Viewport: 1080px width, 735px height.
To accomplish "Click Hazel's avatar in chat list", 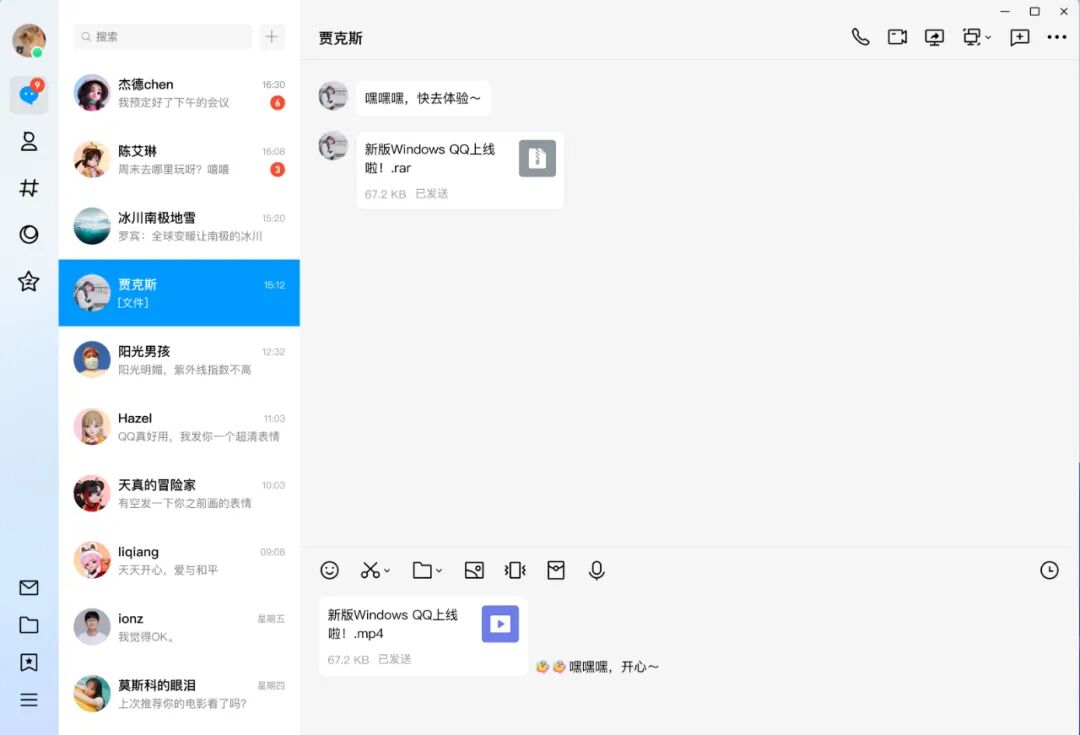I will coord(92,426).
